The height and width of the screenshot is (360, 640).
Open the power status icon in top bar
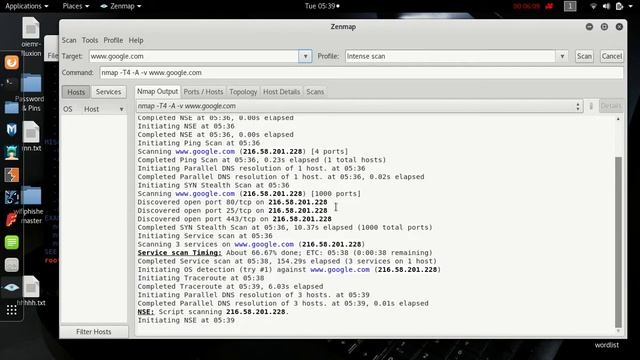point(619,6)
